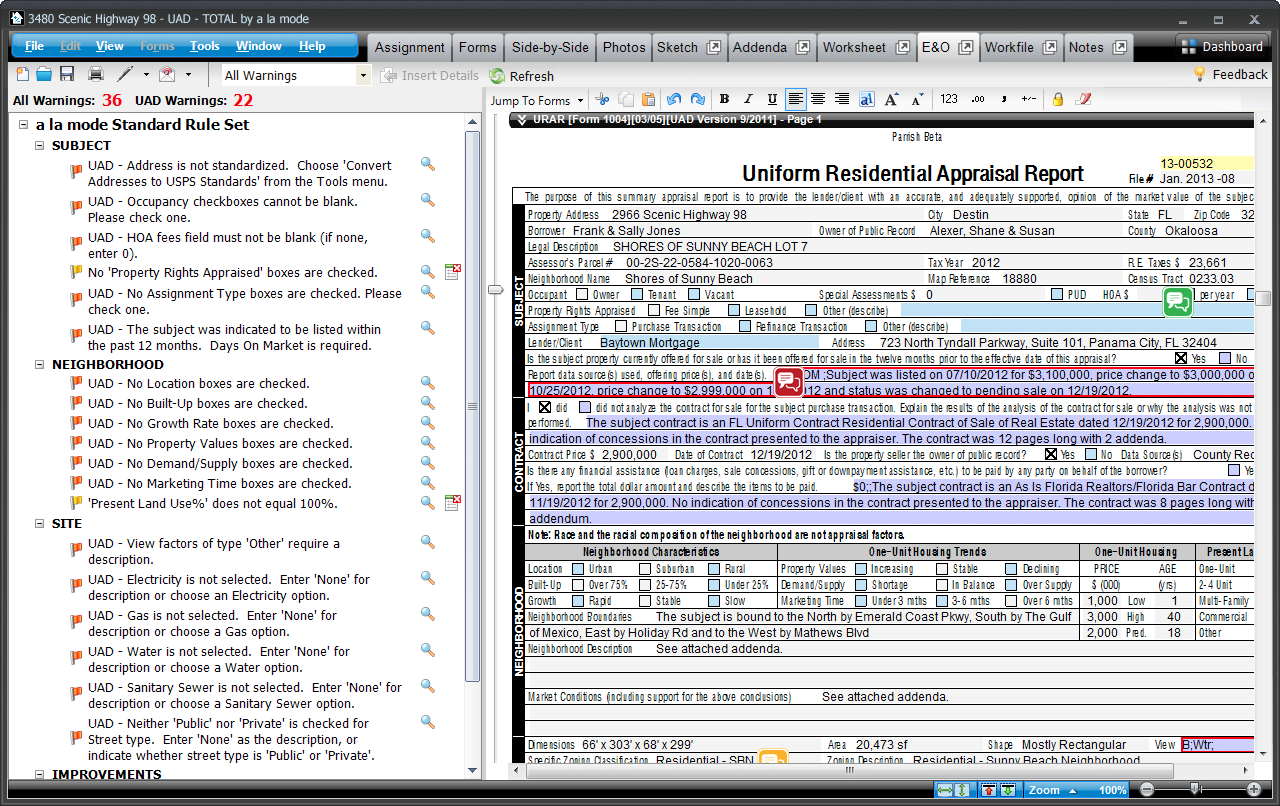Center align the text
Screen dimensions: 1280x806
click(x=818, y=99)
